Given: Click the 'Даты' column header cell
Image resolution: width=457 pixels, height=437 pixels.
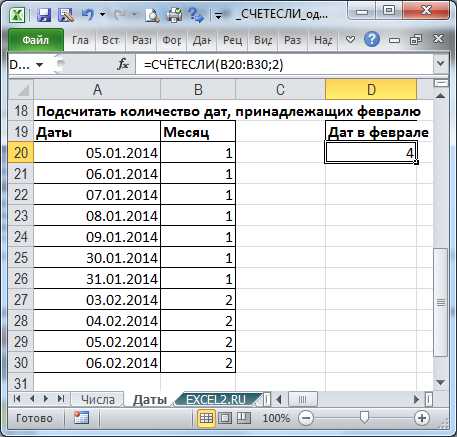Looking at the screenshot, I should point(97,132).
